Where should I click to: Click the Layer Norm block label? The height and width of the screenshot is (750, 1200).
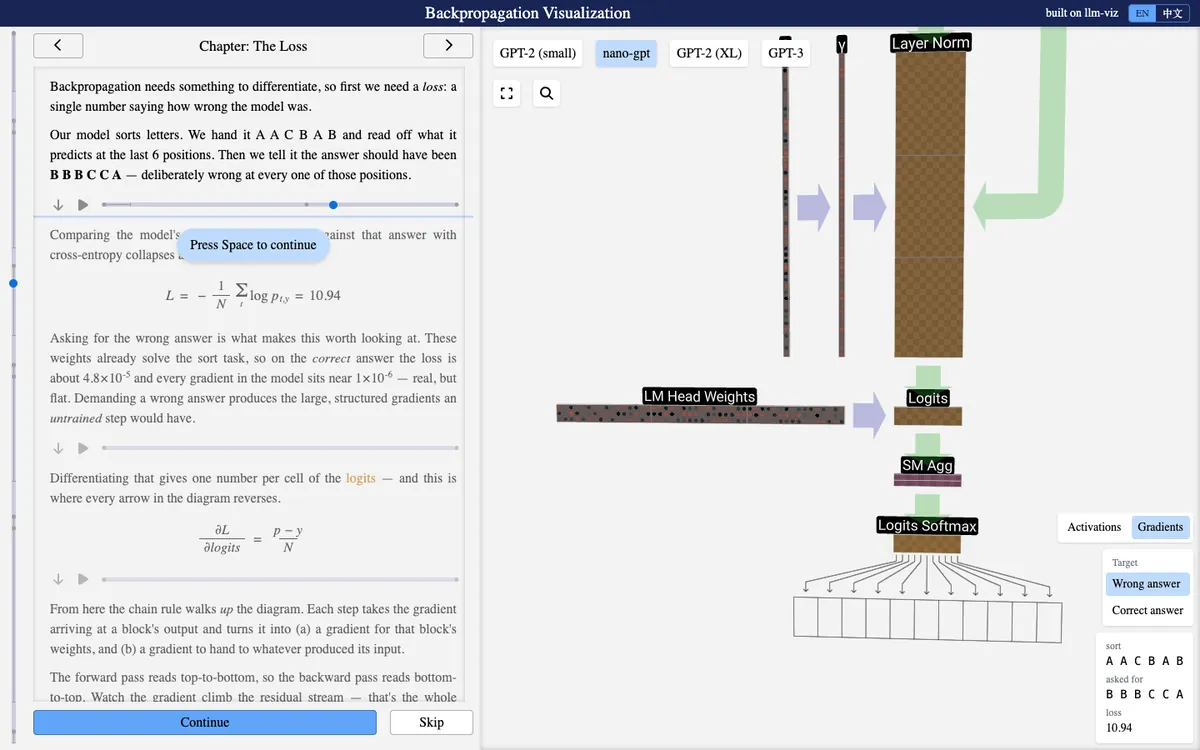(x=930, y=43)
